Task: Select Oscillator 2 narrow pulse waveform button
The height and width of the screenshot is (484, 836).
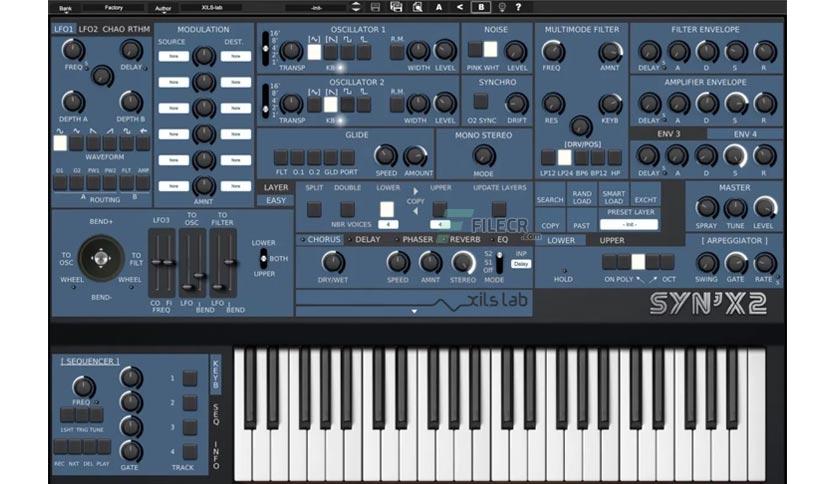Action: (364, 104)
